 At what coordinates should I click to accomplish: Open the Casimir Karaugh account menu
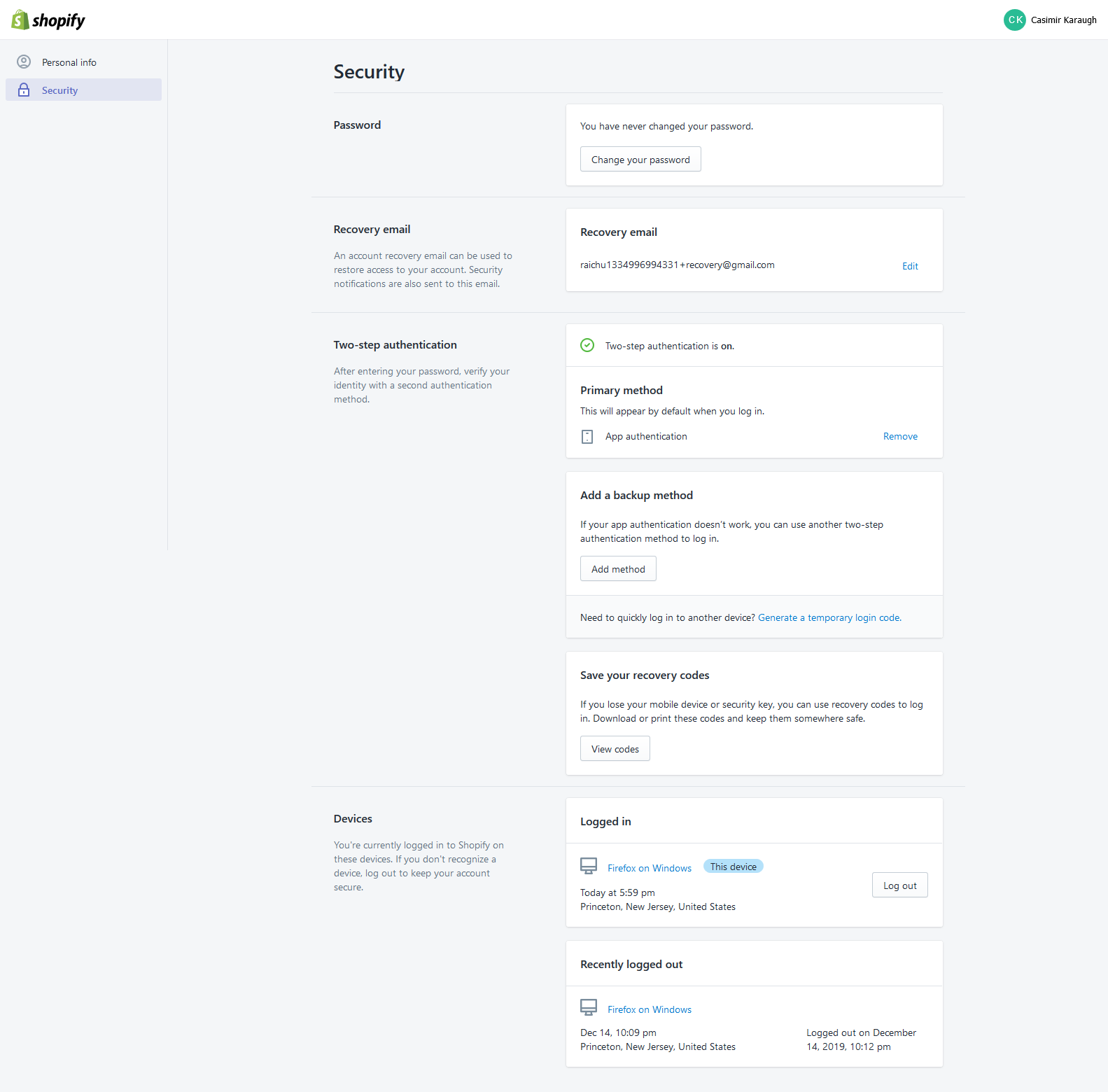[1063, 20]
